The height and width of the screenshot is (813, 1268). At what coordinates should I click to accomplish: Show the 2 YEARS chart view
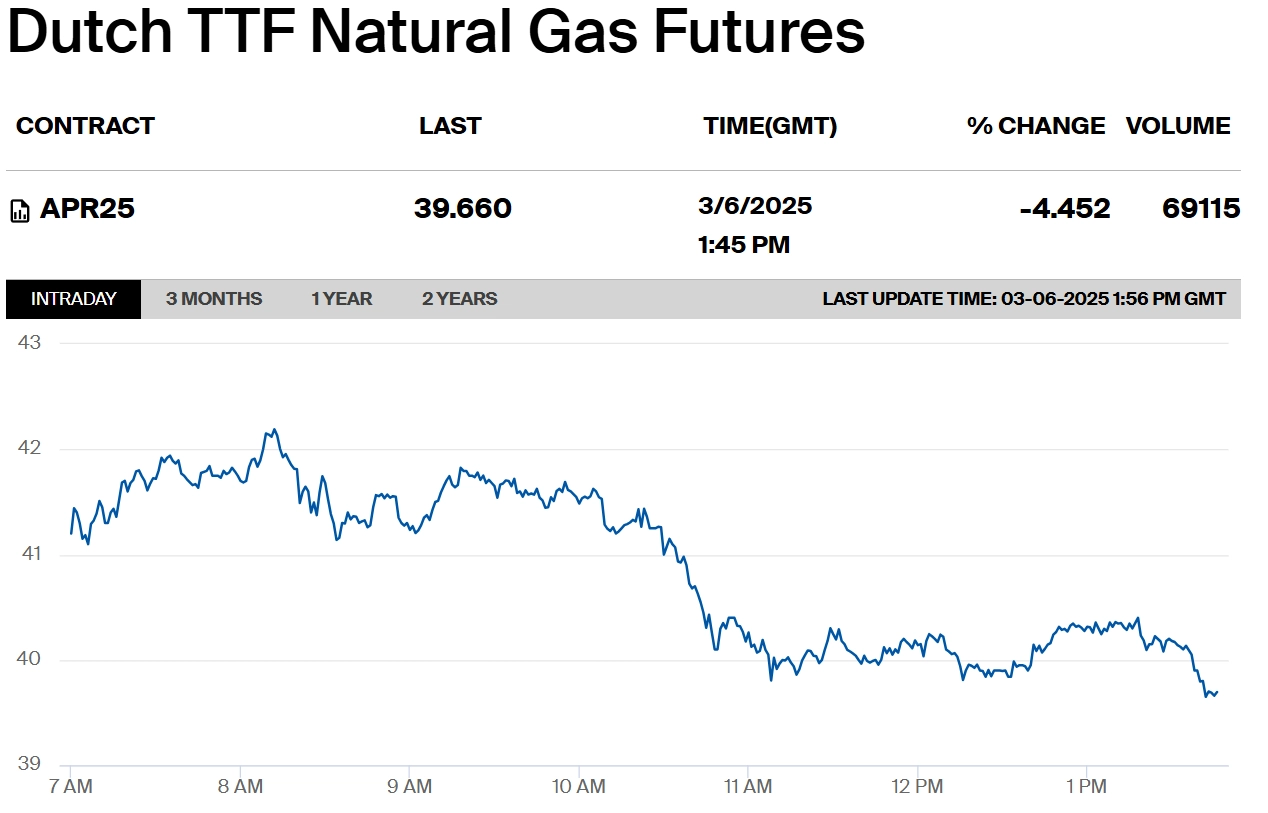point(459,299)
